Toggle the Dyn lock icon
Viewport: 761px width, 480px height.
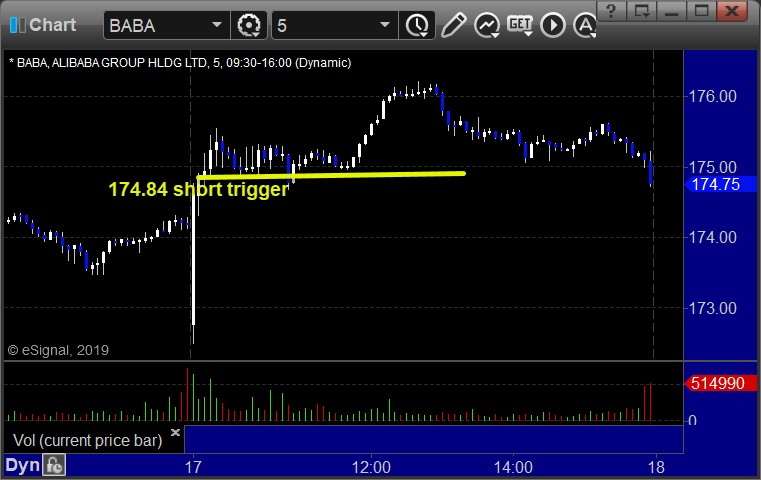pyautogui.click(x=54, y=465)
